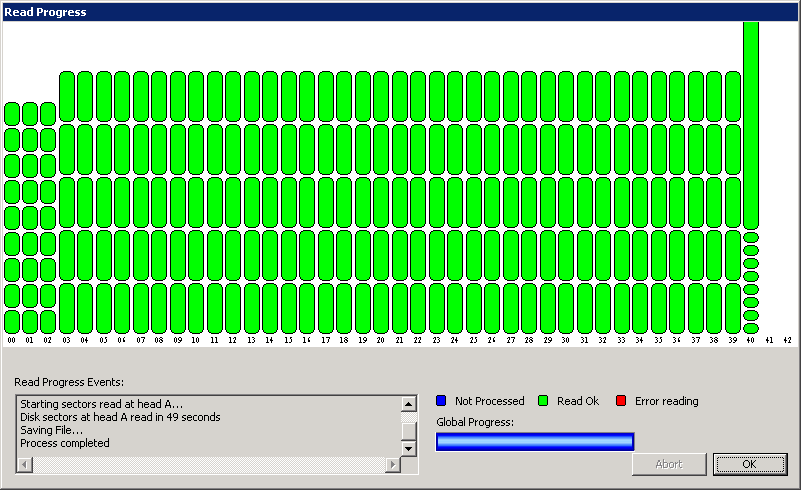The height and width of the screenshot is (490, 801).
Task: Click the Global Progress bar
Action: tap(535, 442)
